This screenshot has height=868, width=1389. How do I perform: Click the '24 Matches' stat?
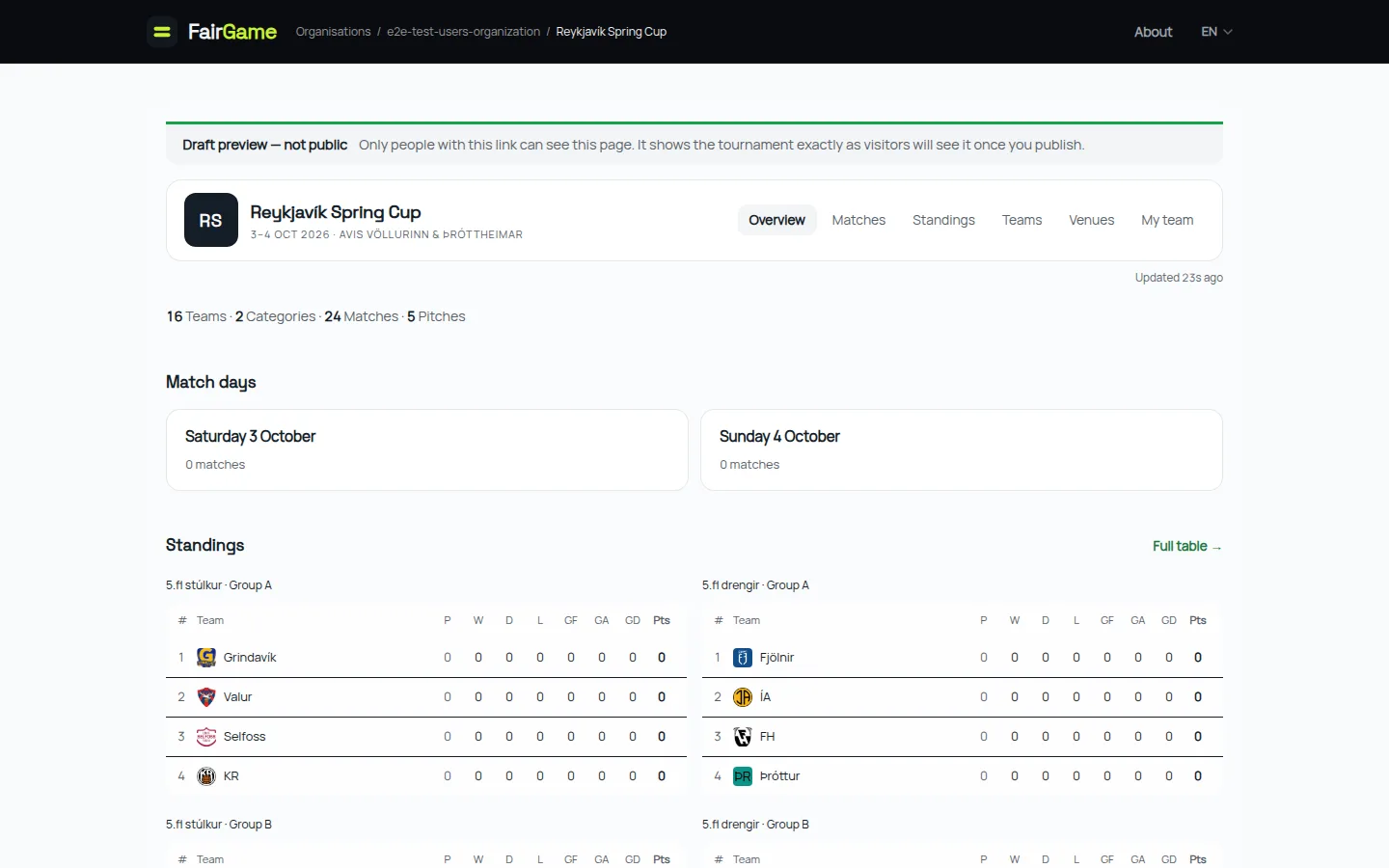(362, 316)
